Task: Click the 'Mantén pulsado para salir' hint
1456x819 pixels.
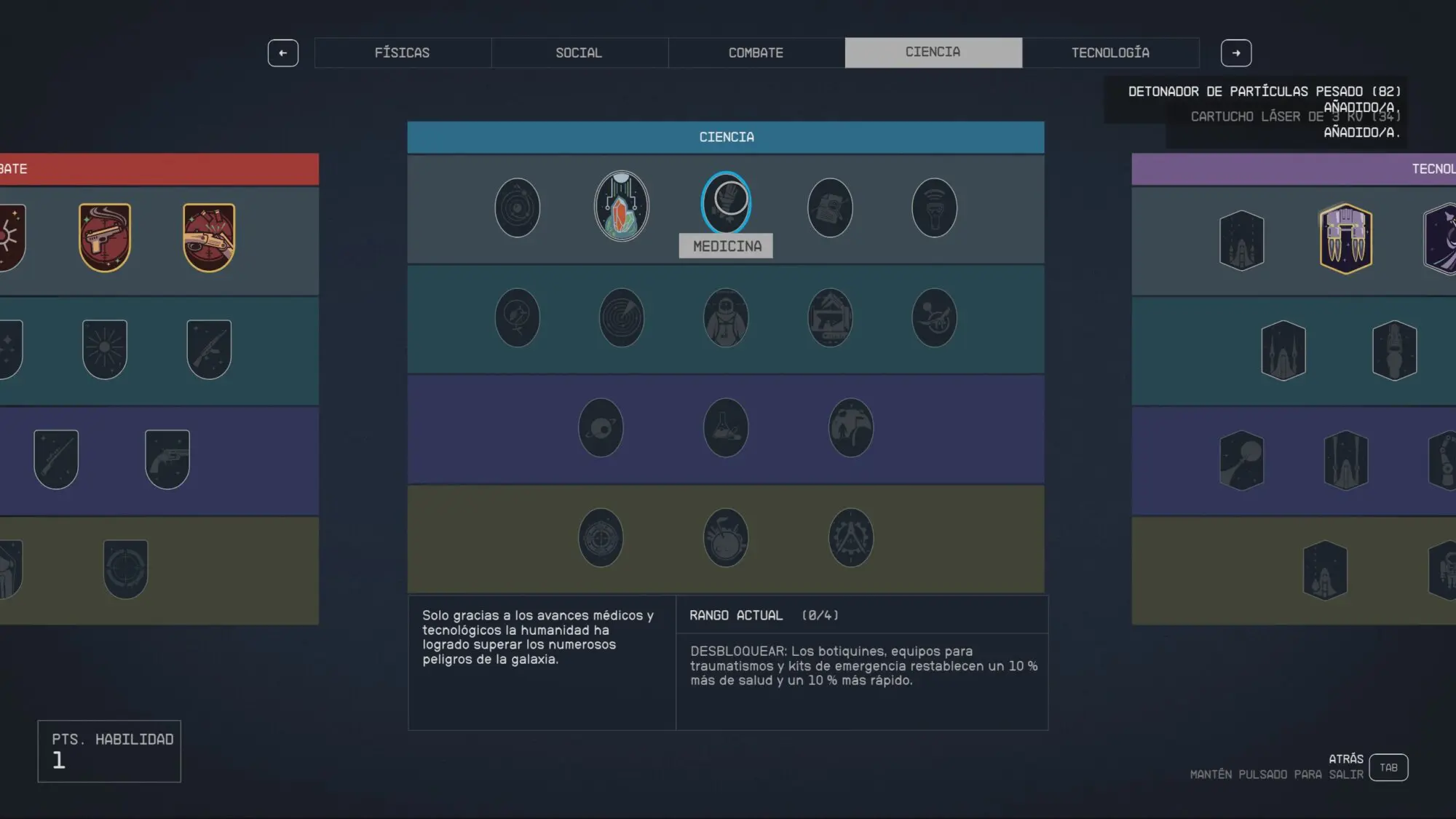Action: click(1276, 775)
